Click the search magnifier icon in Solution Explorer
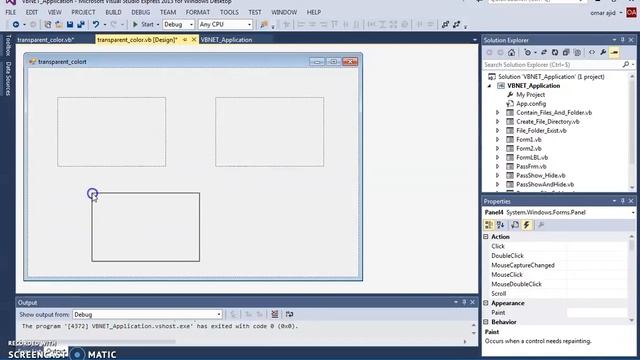Viewport: 640px width, 360px height. [626, 64]
